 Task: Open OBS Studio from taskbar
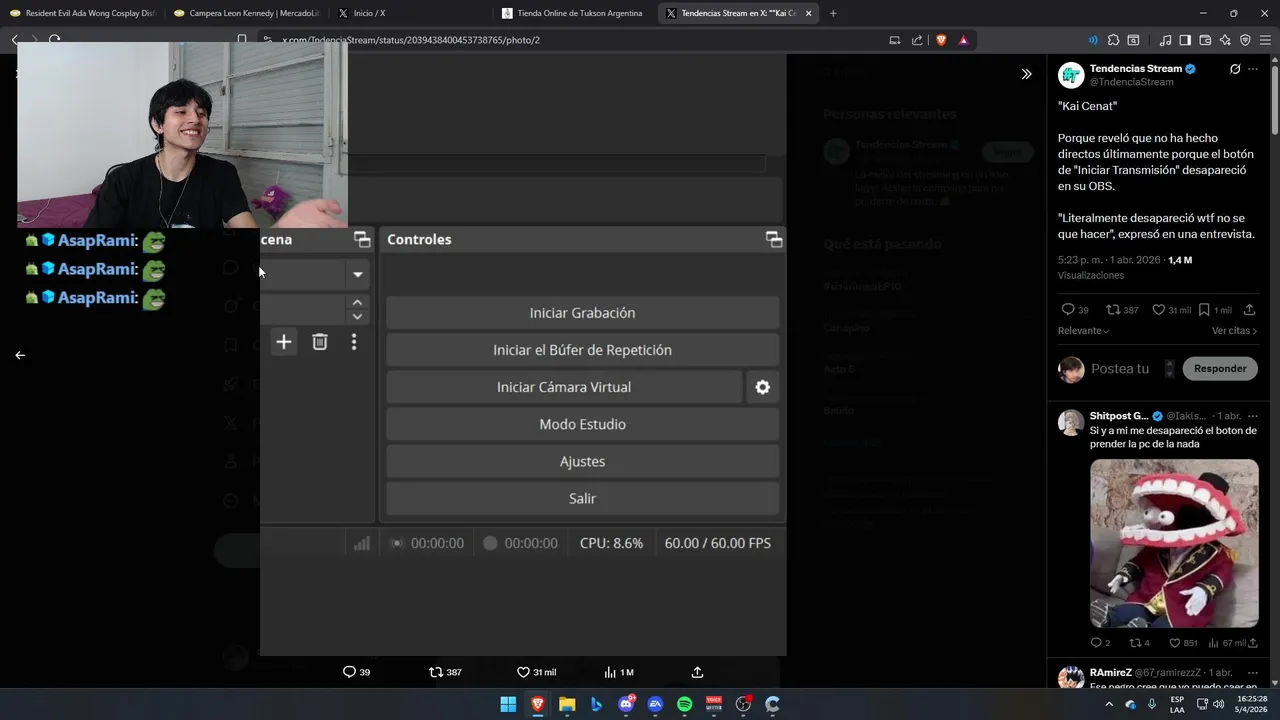[743, 704]
